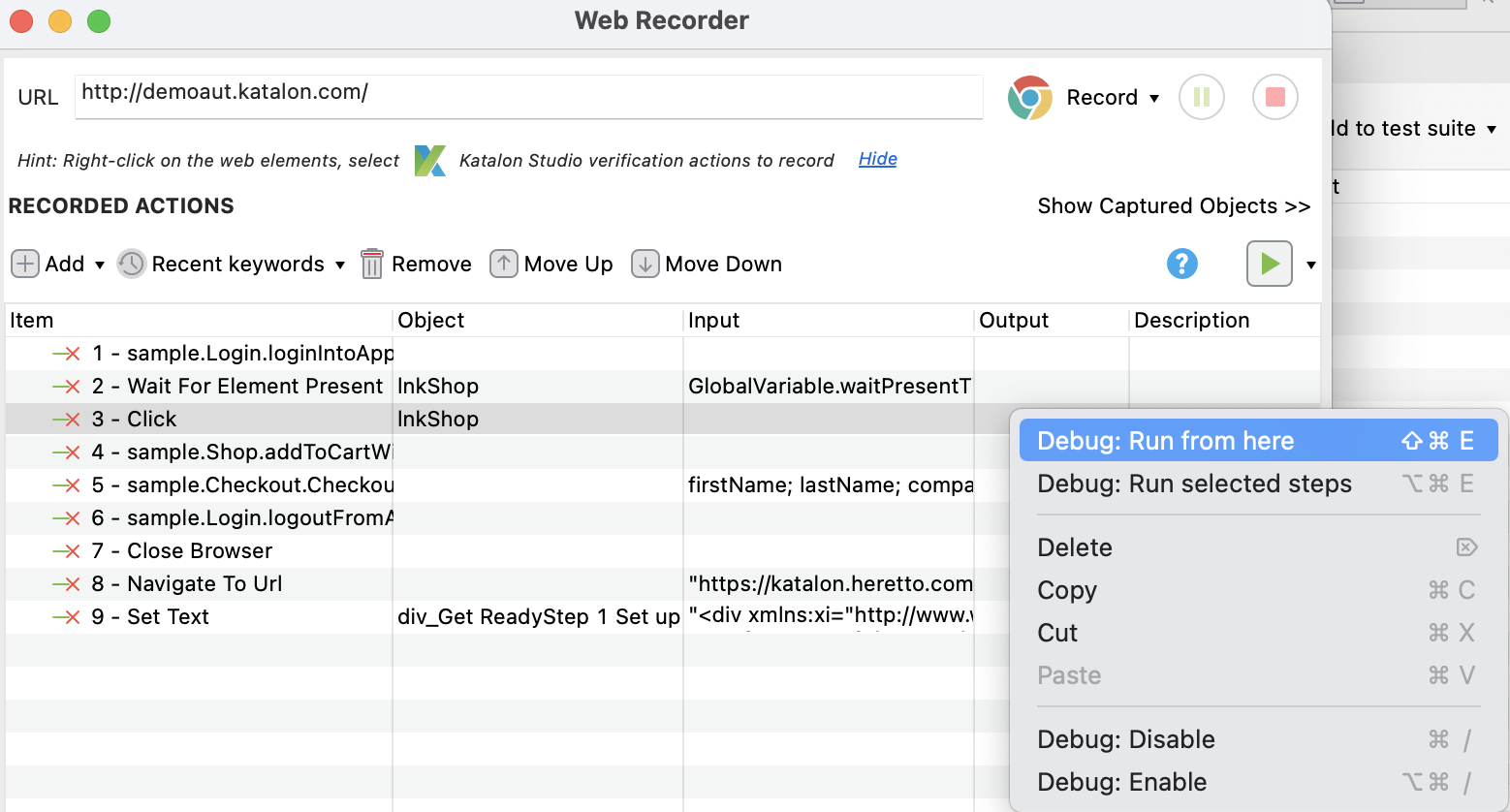The height and width of the screenshot is (812, 1510).
Task: Stop the web recording
Action: (1274, 98)
